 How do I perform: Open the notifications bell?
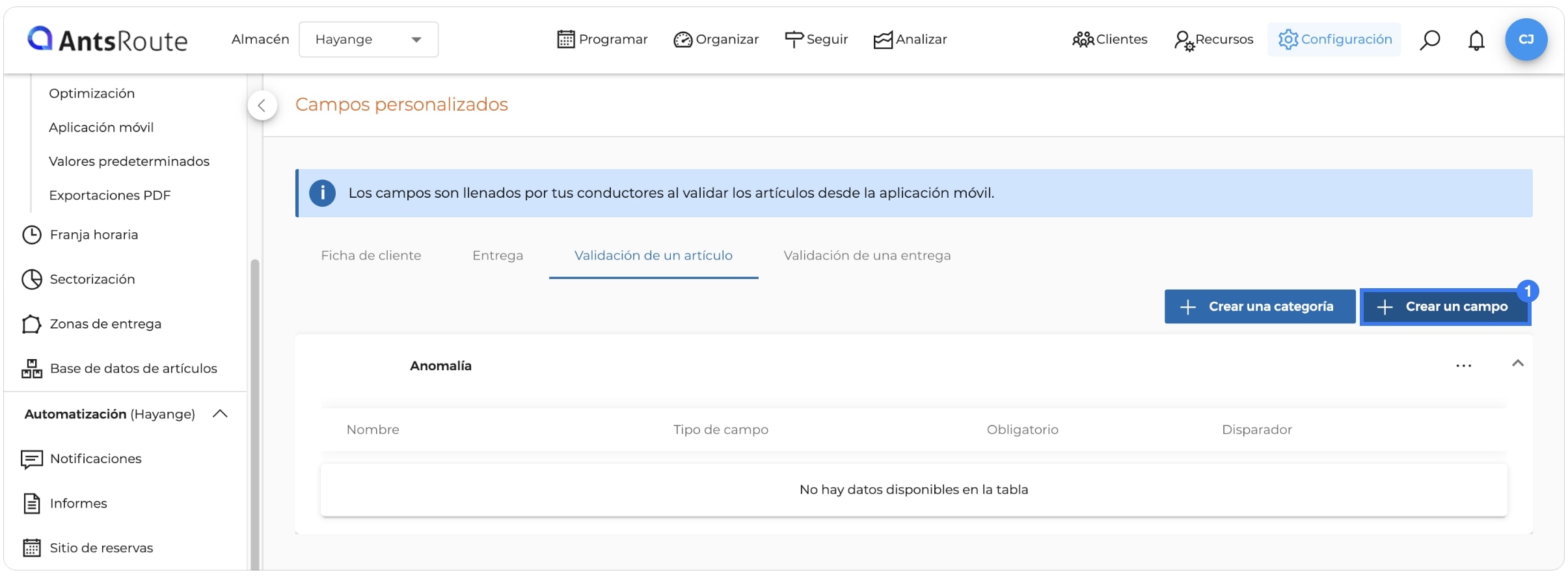[1476, 40]
